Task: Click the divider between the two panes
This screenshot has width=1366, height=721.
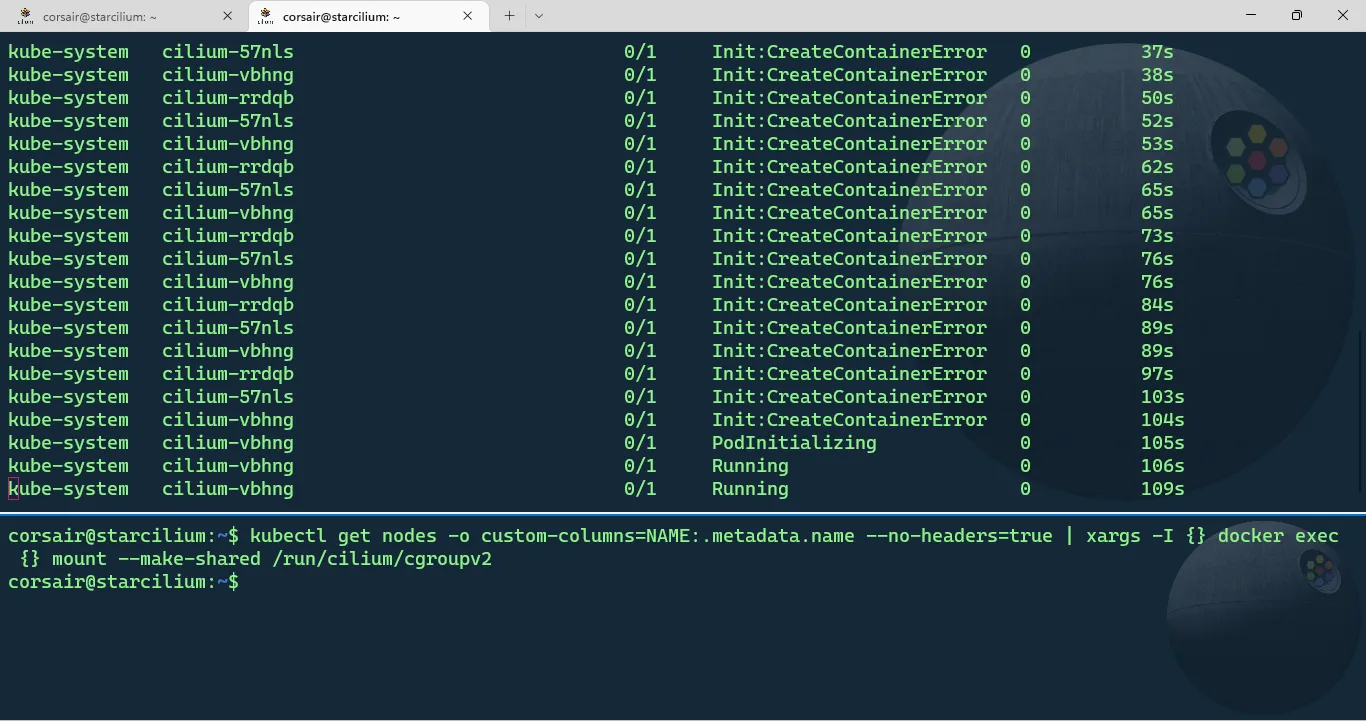Action: click(683, 513)
